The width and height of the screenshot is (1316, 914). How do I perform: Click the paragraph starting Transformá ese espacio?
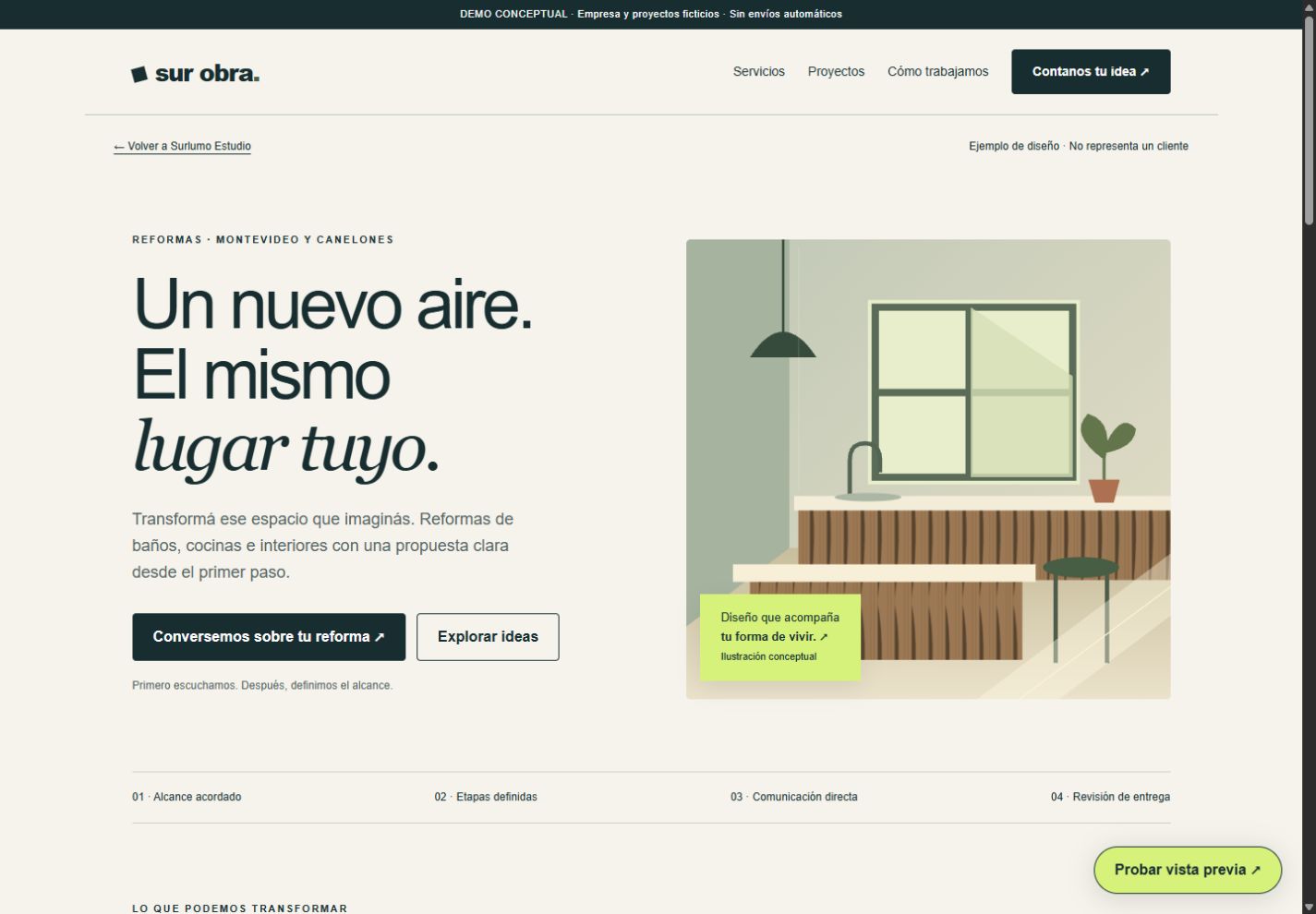(323, 546)
